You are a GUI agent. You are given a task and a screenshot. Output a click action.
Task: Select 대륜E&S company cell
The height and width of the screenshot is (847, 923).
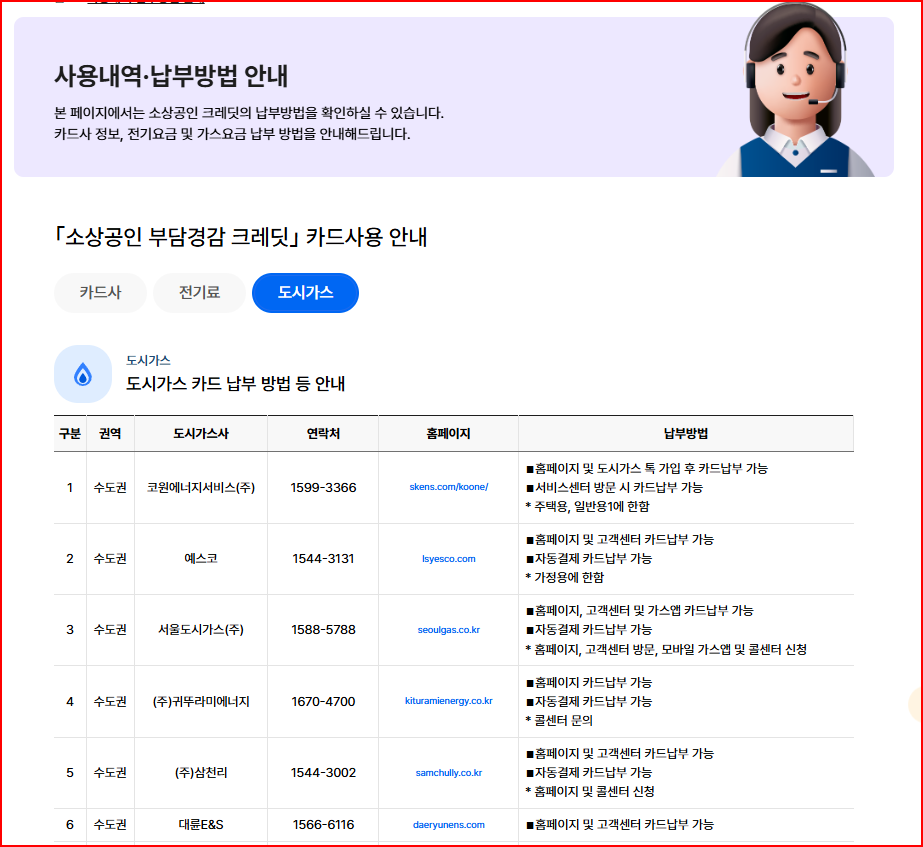pos(201,825)
